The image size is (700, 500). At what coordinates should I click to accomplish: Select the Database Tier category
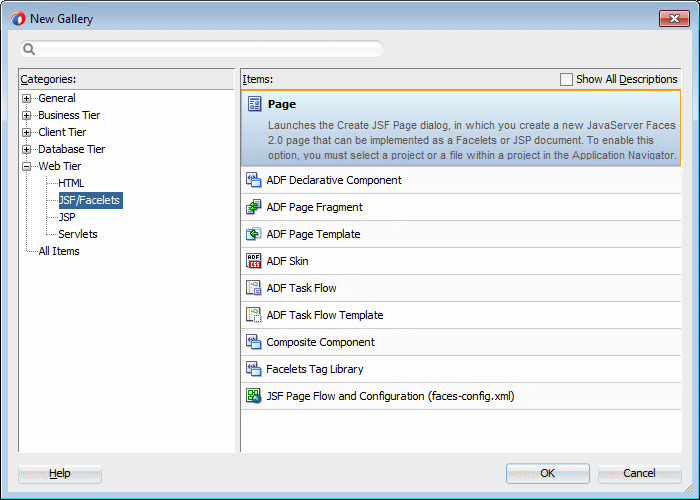71,149
